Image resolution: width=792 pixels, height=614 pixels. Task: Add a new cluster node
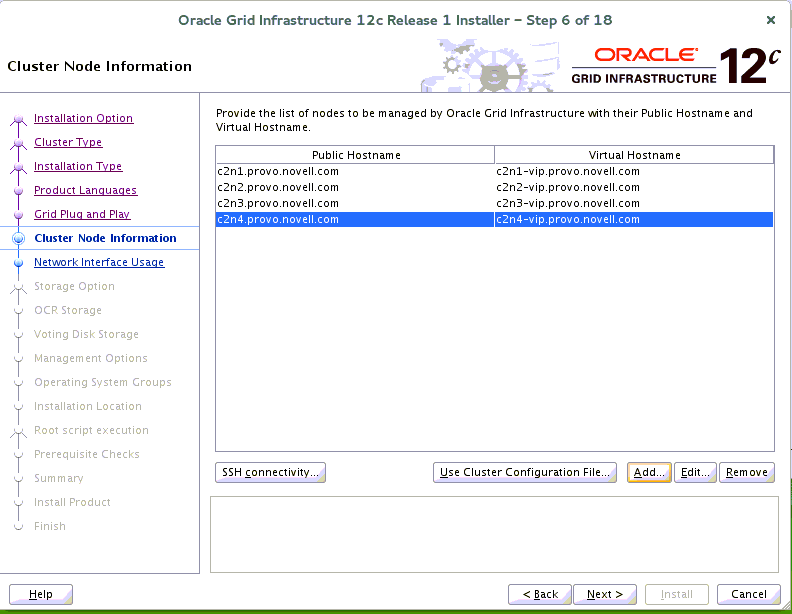tap(649, 472)
